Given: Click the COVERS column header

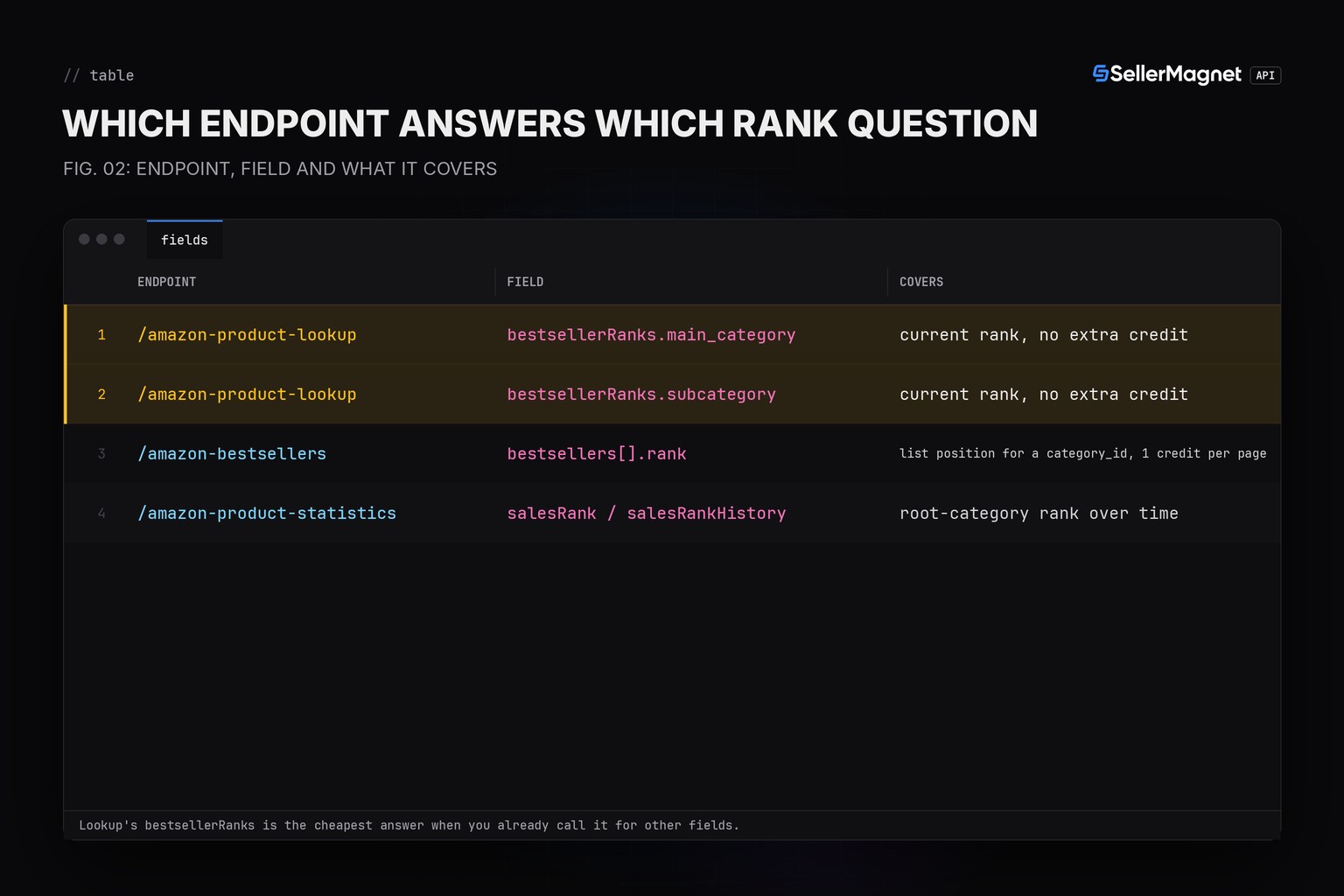Looking at the screenshot, I should 921,282.
